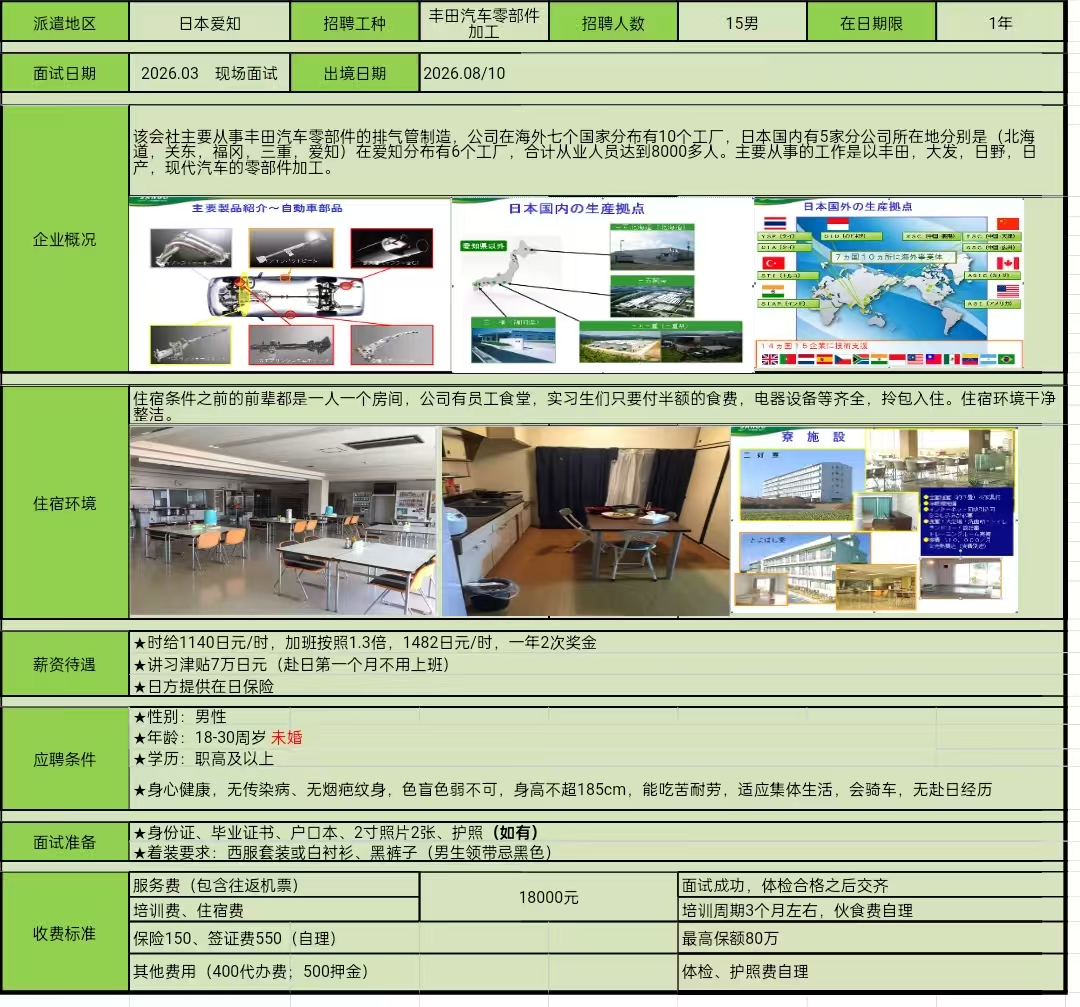Select the 派遣地区 header cell
The image size is (1080, 1007).
pos(65,23)
